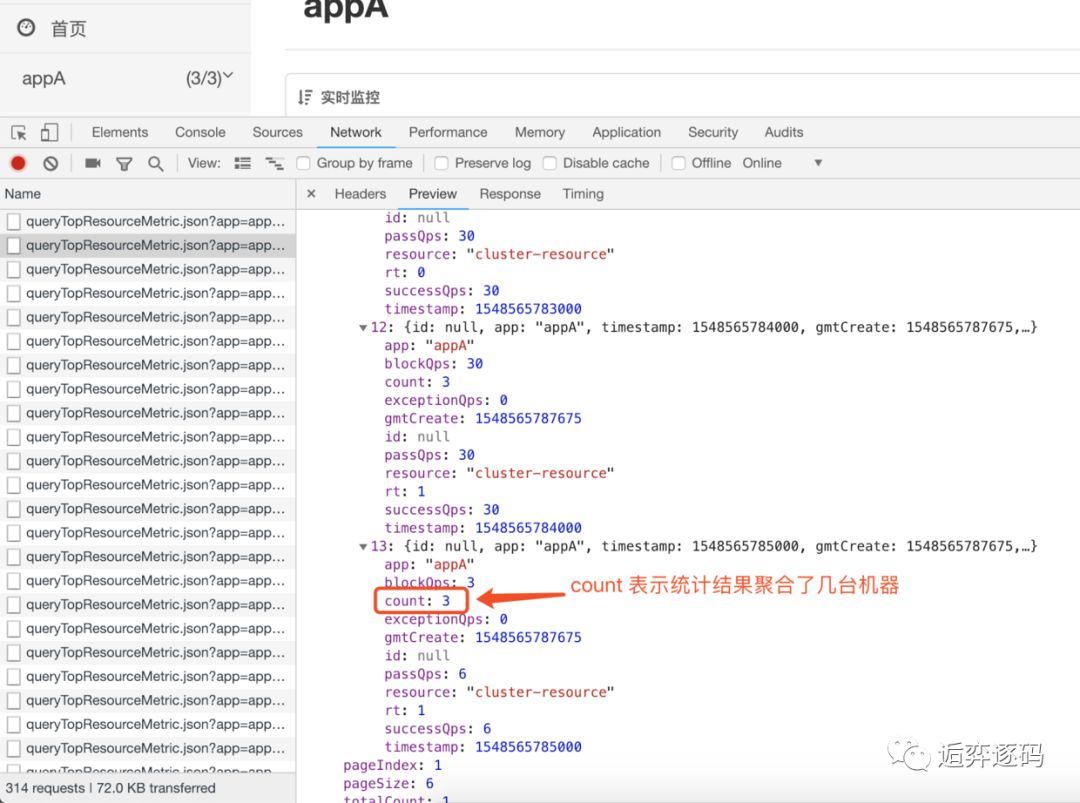Click item 12 resource "cluster-resource" value
The image size is (1080, 803).
click(x=540, y=474)
